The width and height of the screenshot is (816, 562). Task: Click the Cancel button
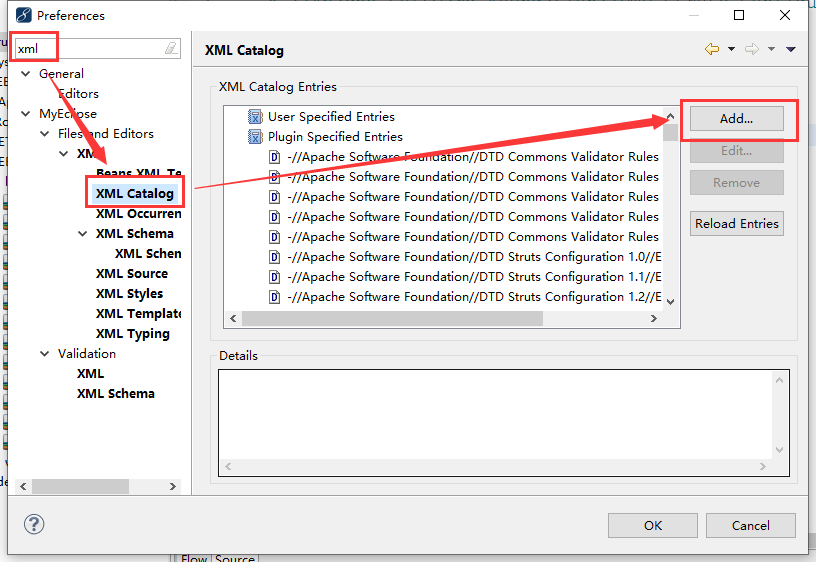(750, 526)
